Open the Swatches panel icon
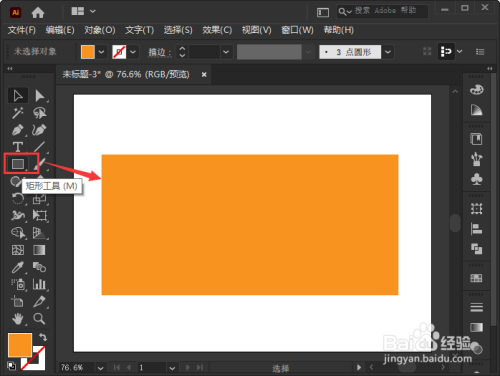This screenshot has width=500, height=376. 476,278
